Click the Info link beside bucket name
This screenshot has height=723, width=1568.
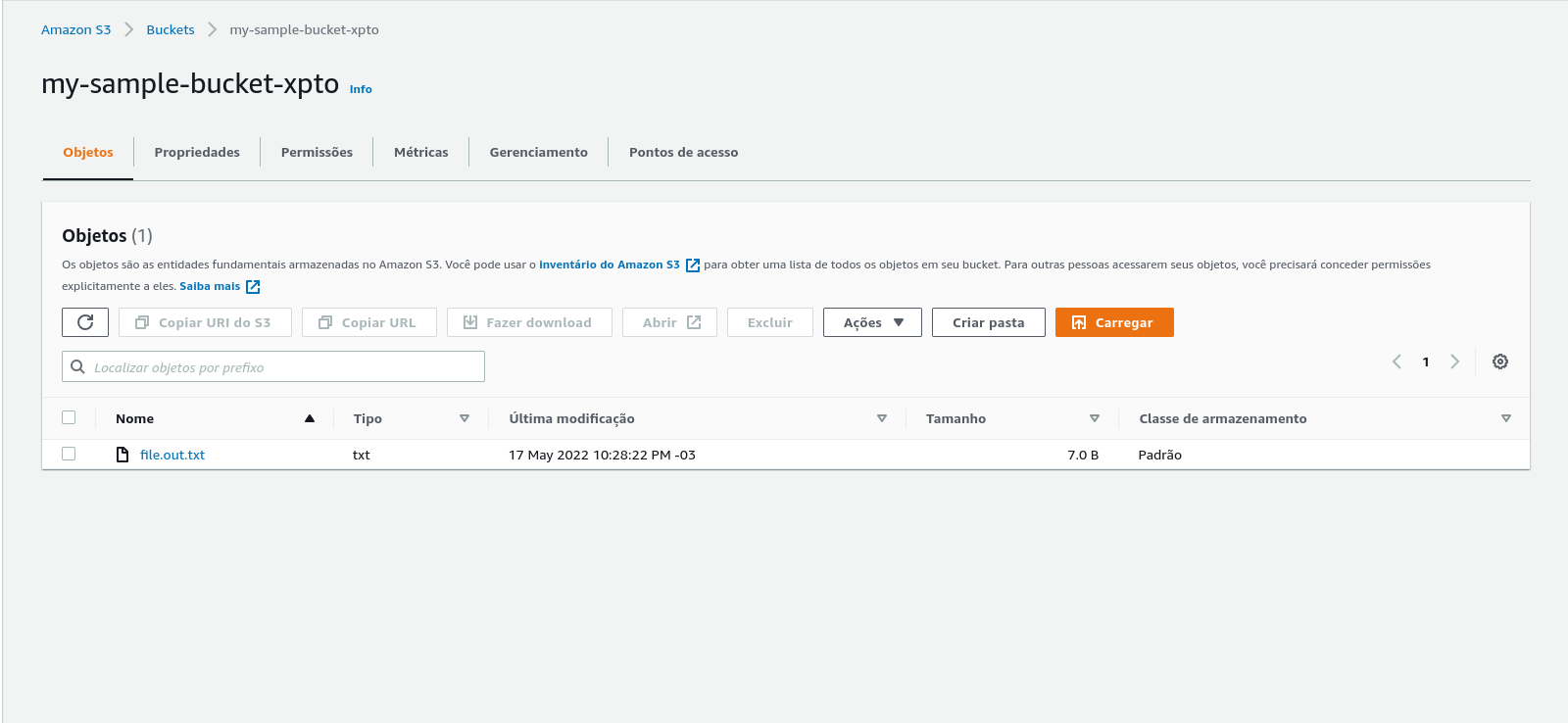pyautogui.click(x=361, y=89)
